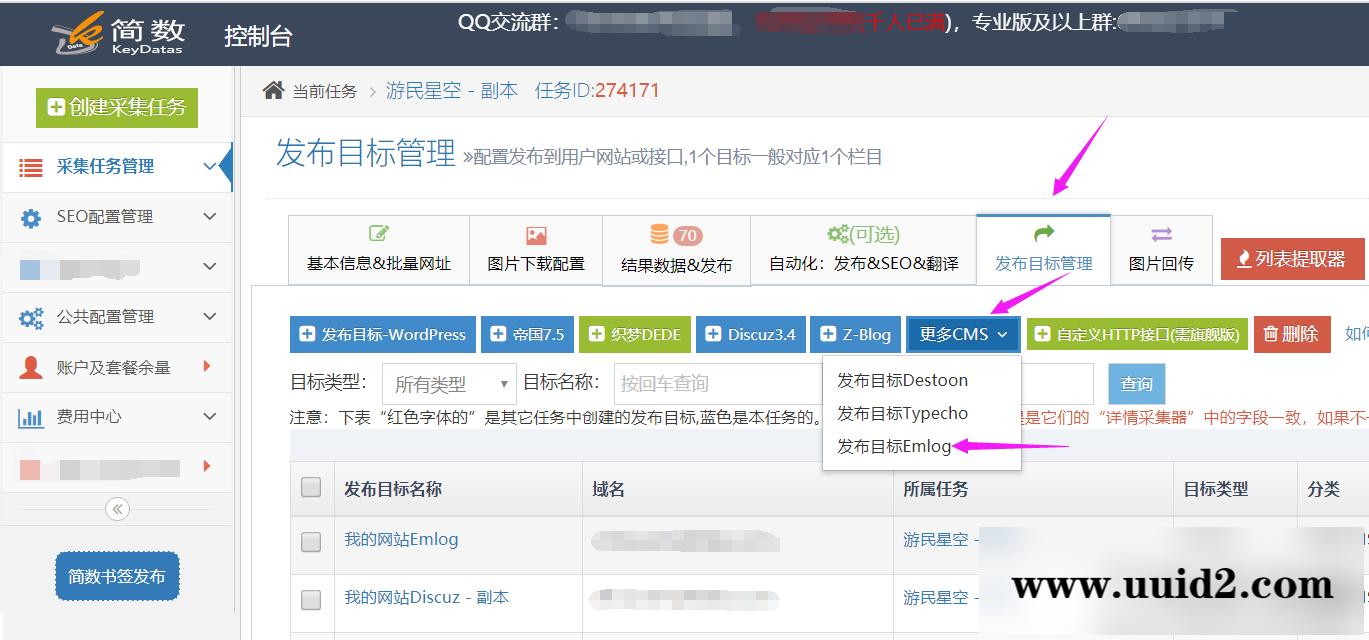Select 发布目标Emlog from dropdown menu
The height and width of the screenshot is (640, 1369).
pos(894,447)
